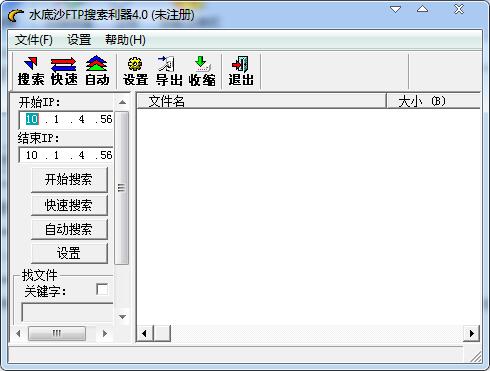Click left panel horizontal scrollbar thumb
Screen dimensions: 490x371
coord(57,333)
